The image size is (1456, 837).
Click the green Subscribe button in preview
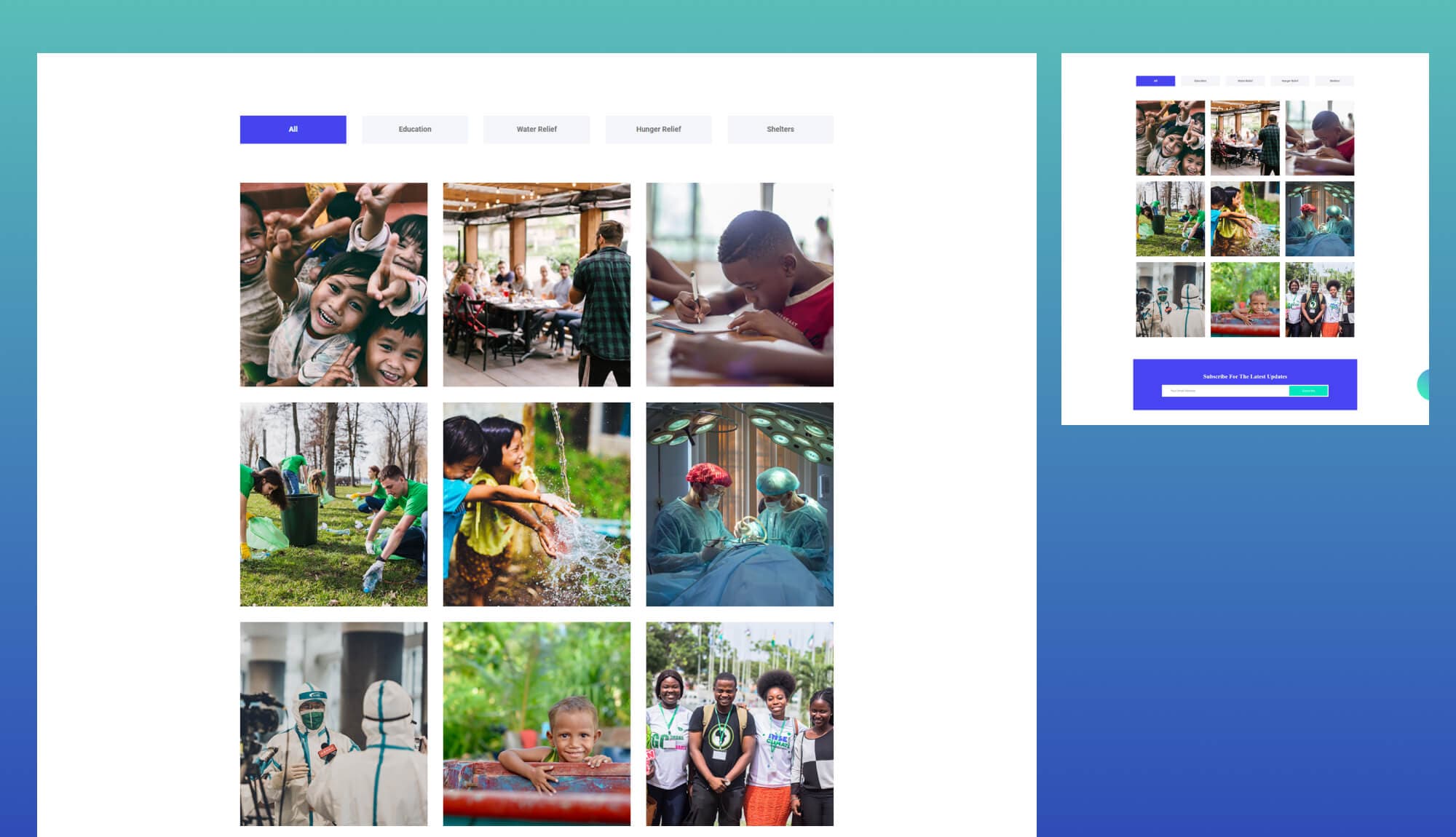click(x=1308, y=391)
